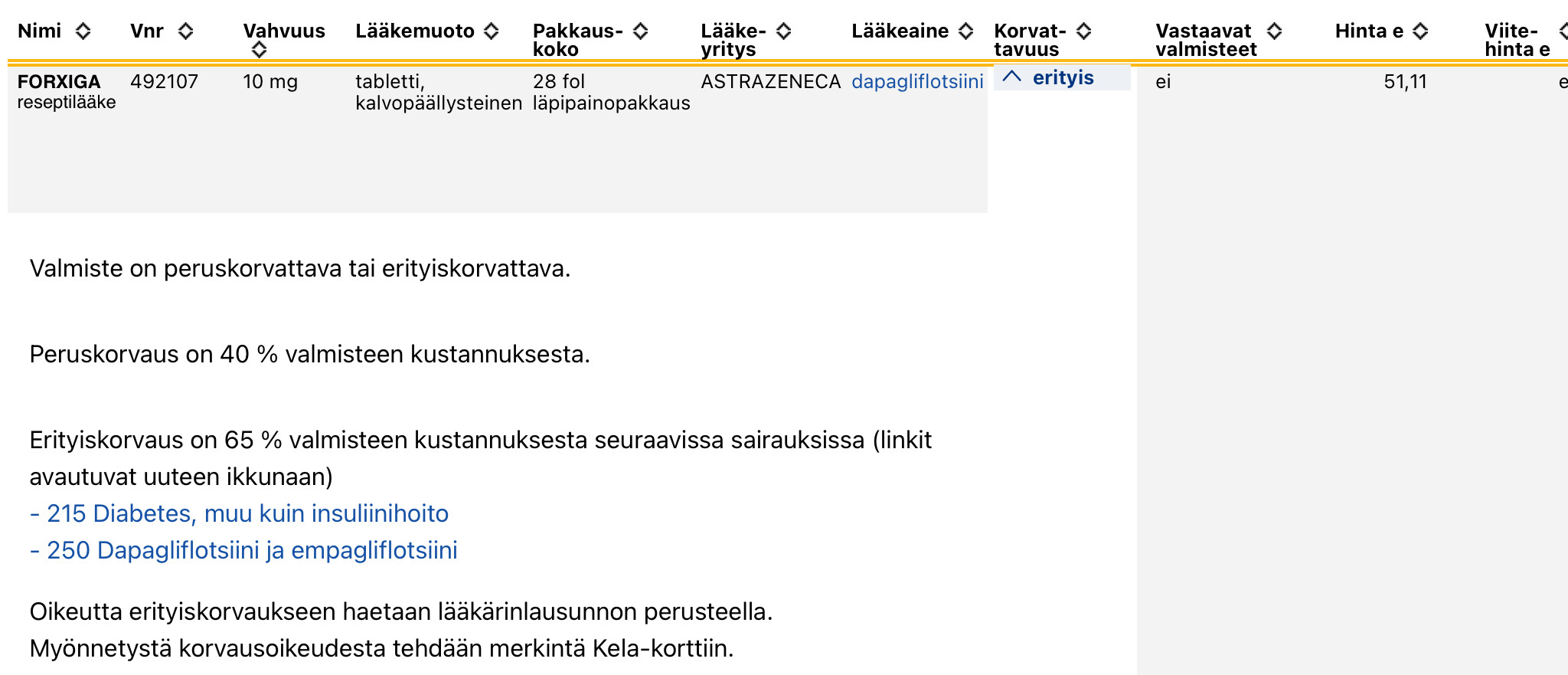Sort by Lääkemuoto using its sort icon
This screenshot has height=675, width=1568.
coord(492,31)
